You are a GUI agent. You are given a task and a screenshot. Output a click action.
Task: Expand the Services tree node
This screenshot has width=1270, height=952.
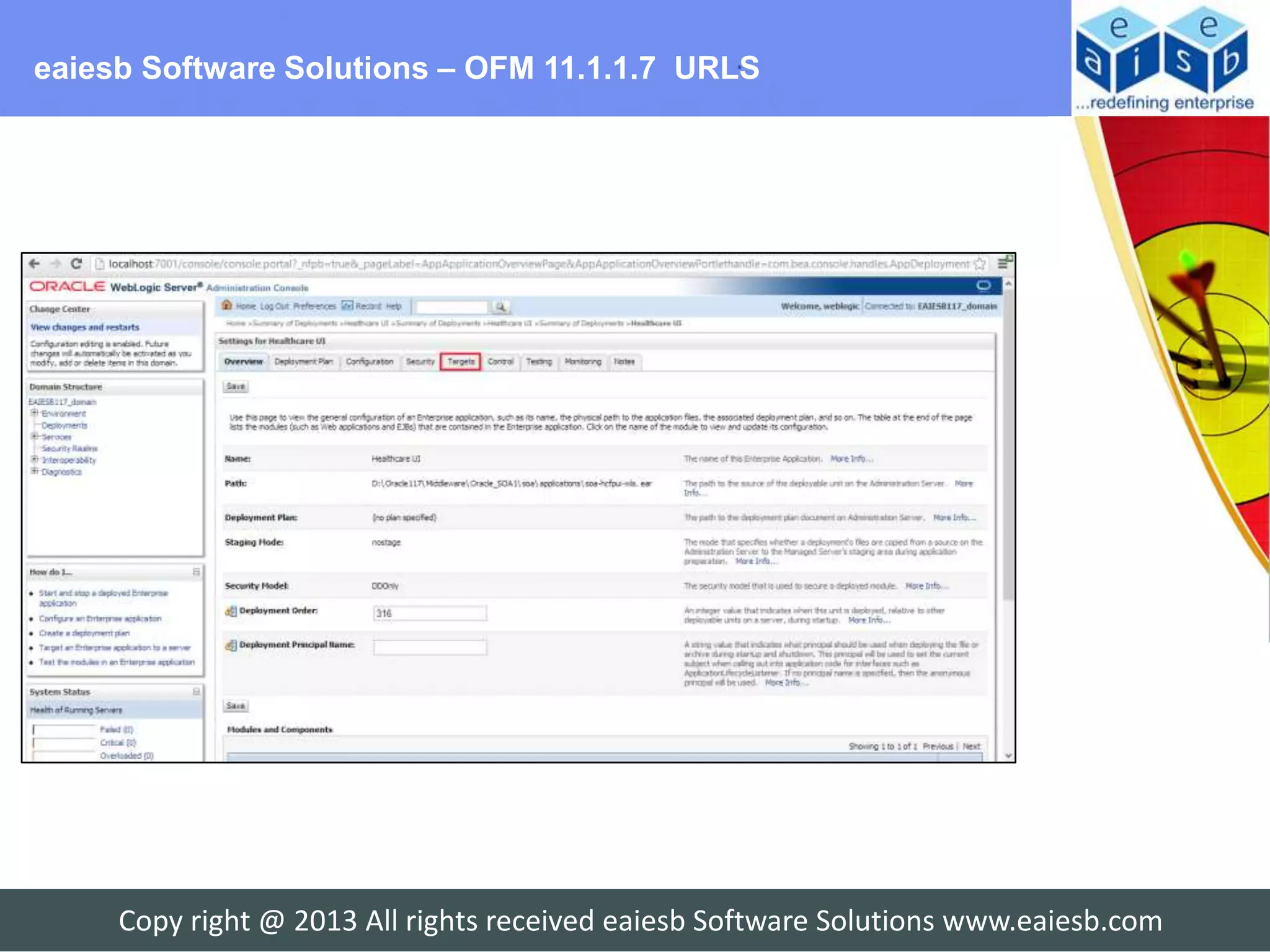[x=35, y=436]
